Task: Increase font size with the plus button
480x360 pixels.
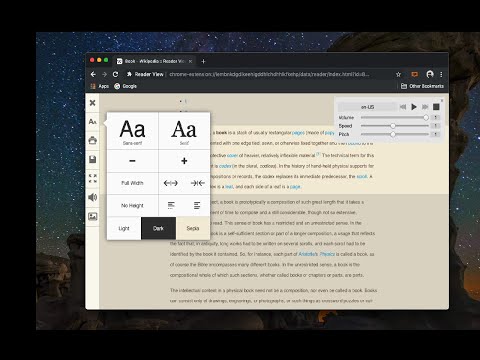Action: tap(184, 161)
